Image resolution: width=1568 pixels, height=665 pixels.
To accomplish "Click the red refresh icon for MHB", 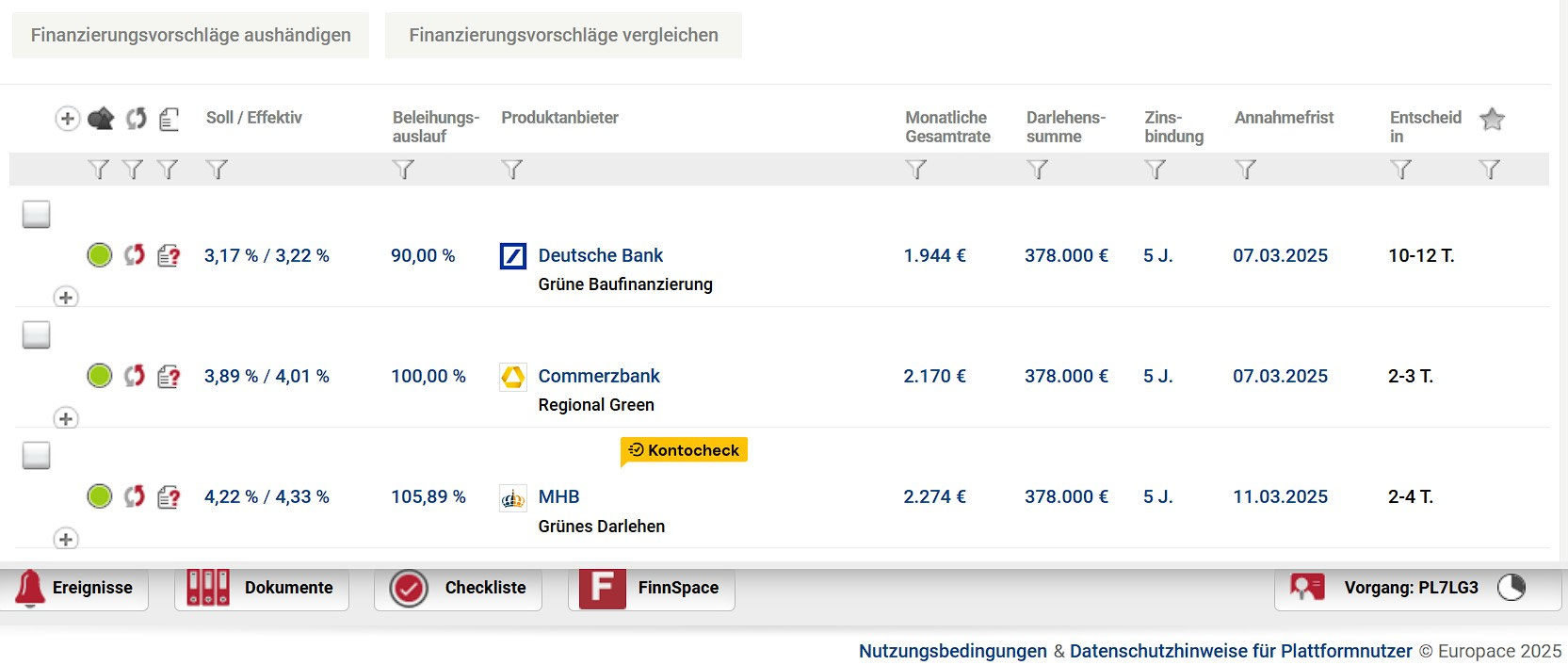I will coord(135,495).
